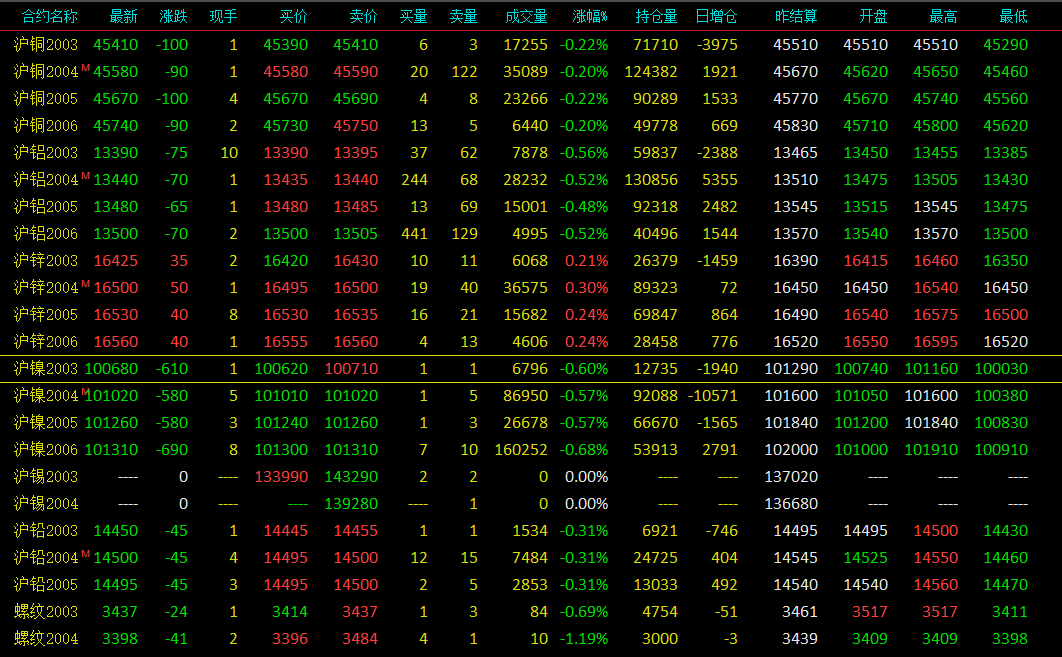
Task: Select the 沪铅2003 contract name
Action: tap(46, 531)
